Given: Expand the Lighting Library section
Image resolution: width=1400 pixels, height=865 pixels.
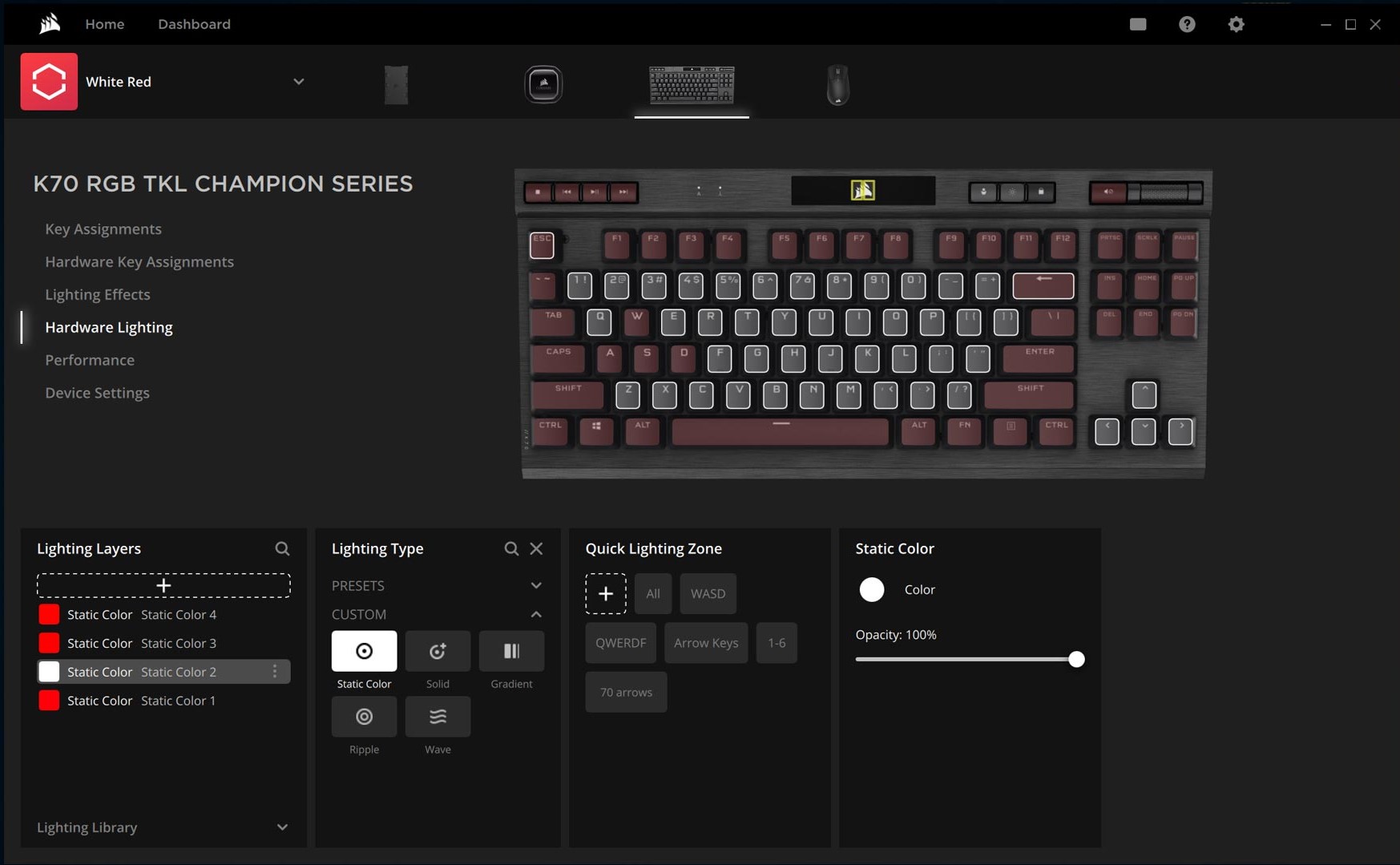Looking at the screenshot, I should (282, 827).
